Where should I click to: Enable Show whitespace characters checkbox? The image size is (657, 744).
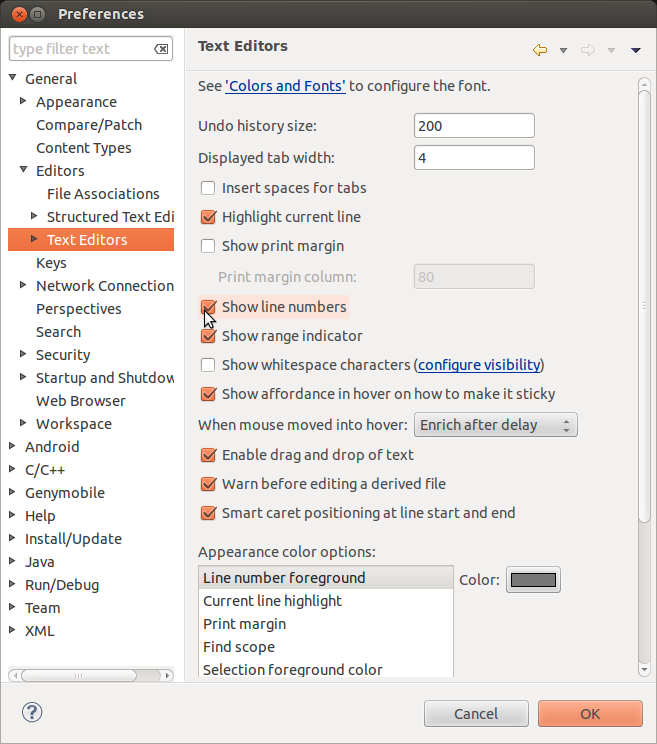(209, 365)
